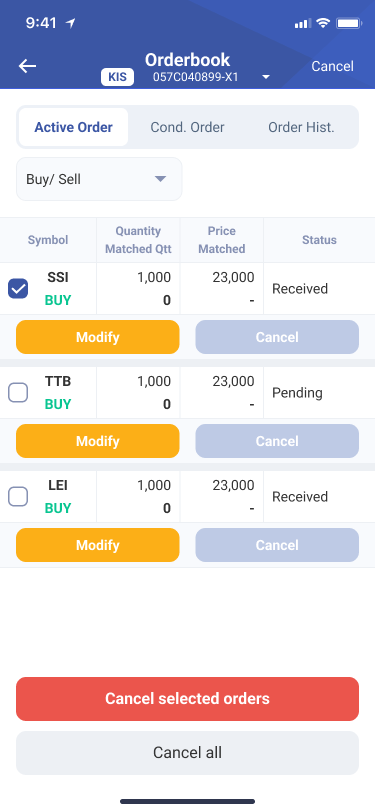Check the TTB order checkbox
The image size is (375, 812).
pos(18,393)
